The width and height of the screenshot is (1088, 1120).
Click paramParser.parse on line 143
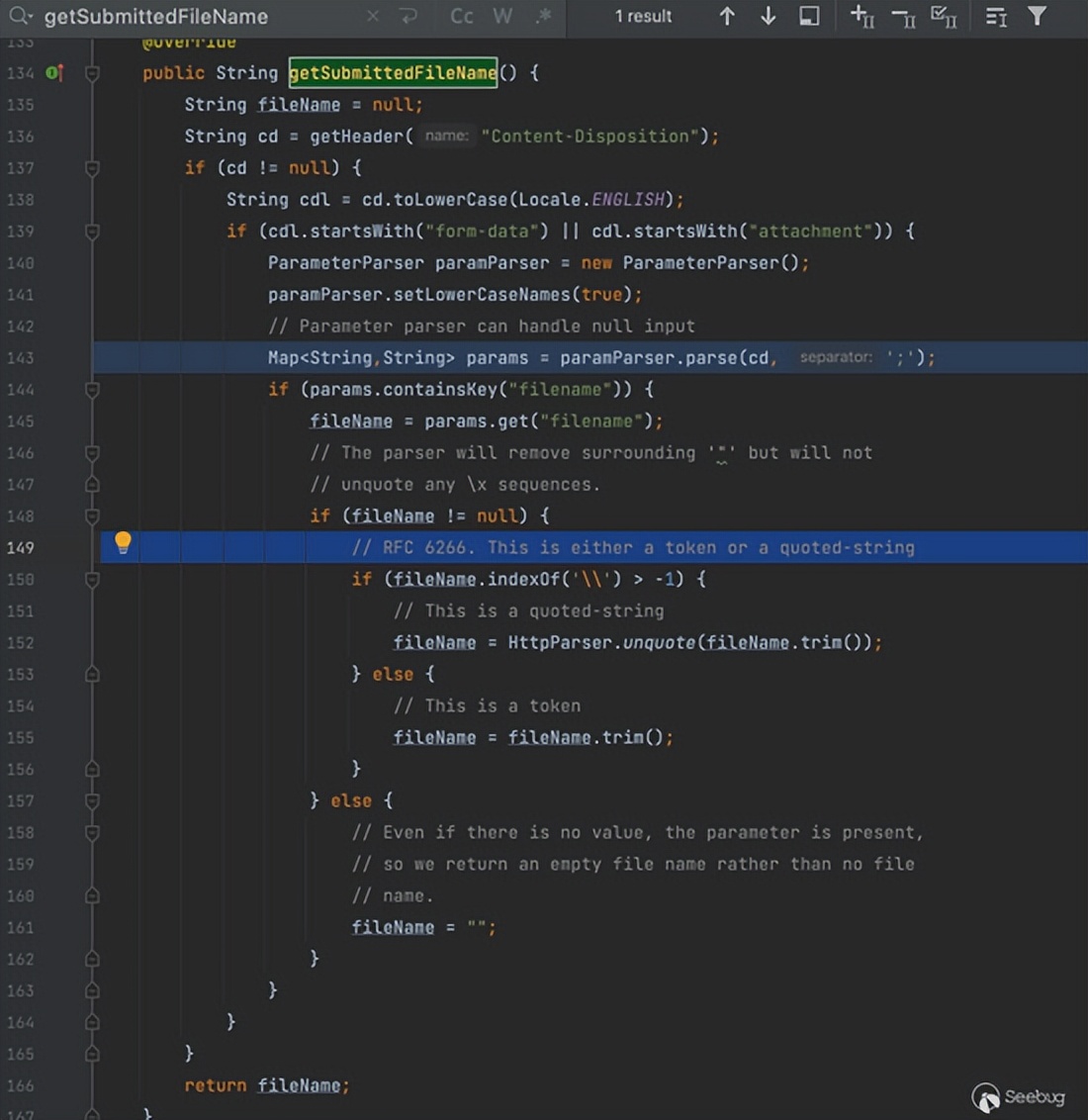(649, 358)
